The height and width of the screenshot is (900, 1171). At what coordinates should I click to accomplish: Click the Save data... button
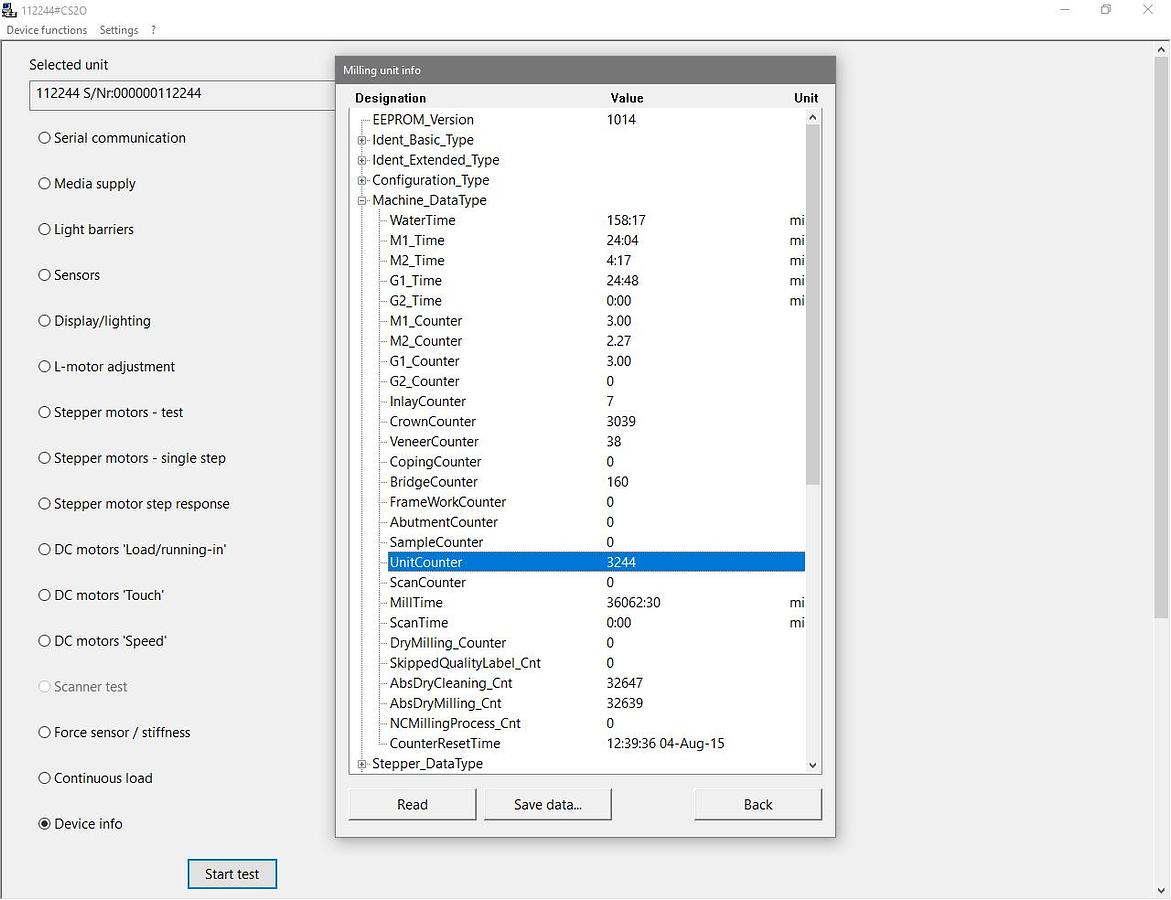click(x=547, y=805)
